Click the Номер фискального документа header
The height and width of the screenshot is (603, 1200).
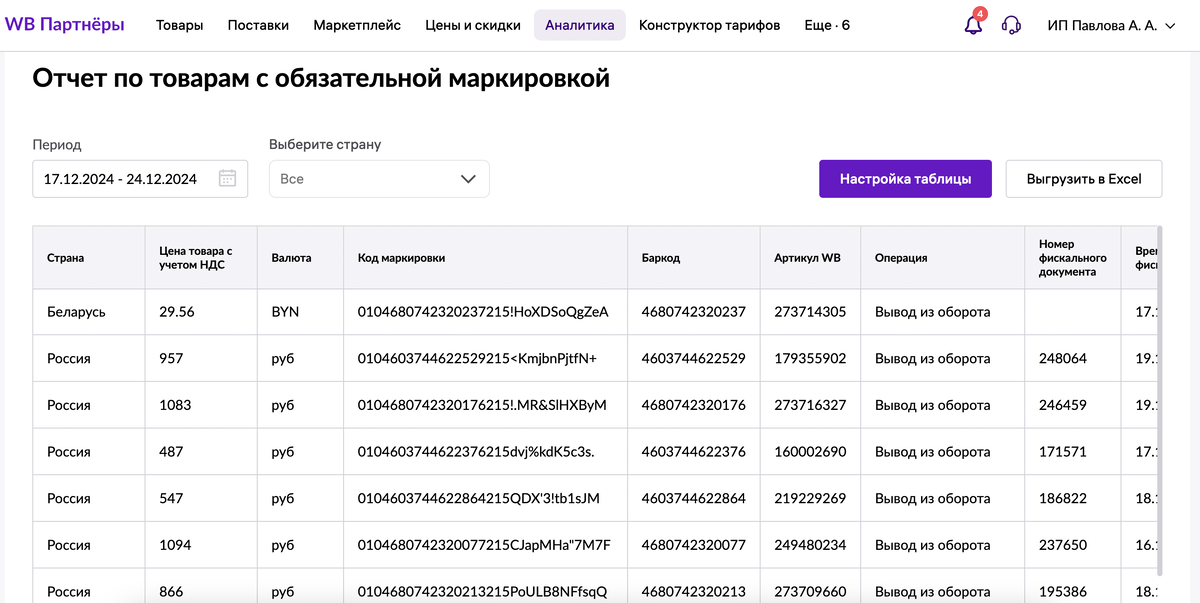click(x=1071, y=257)
